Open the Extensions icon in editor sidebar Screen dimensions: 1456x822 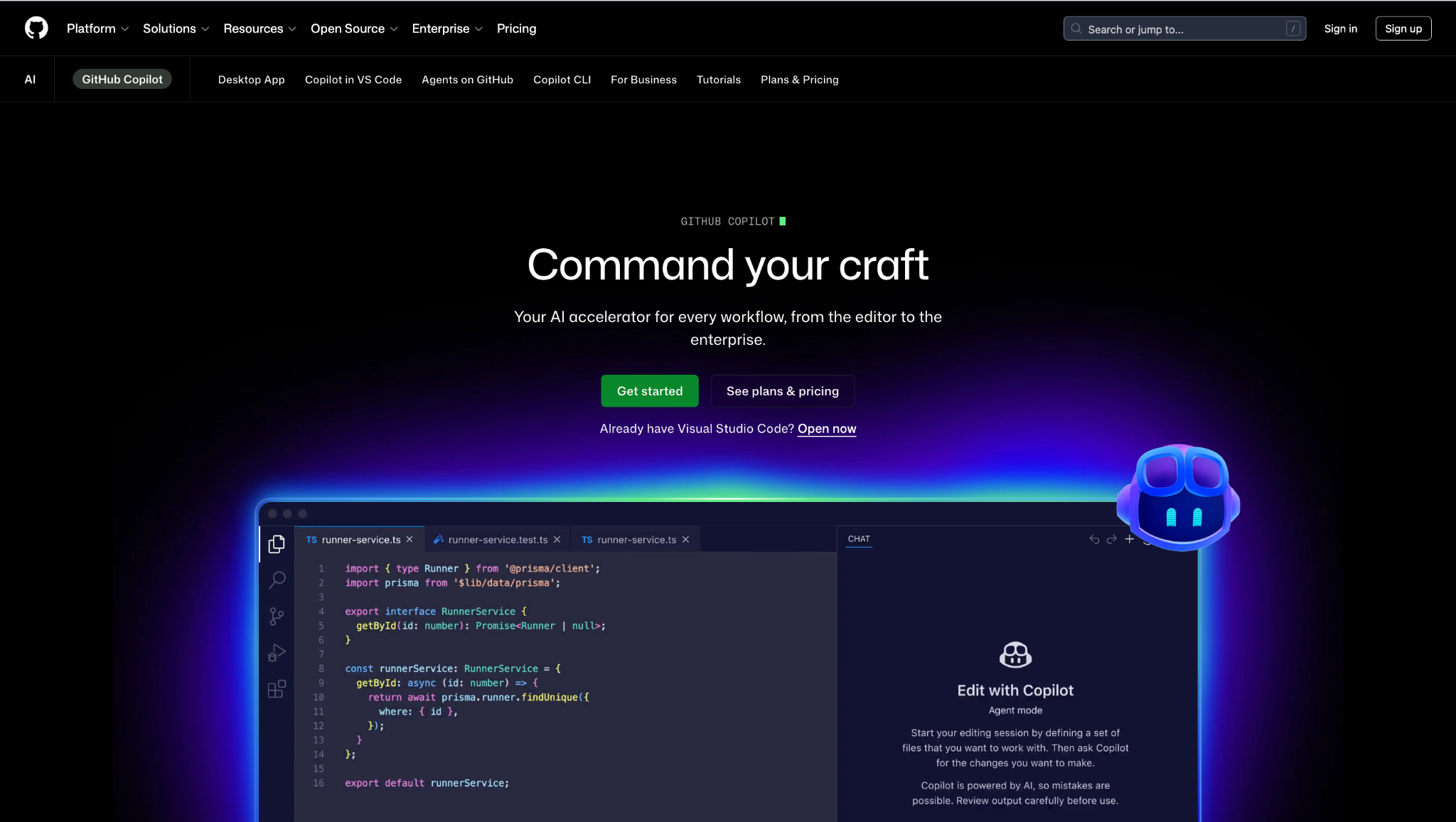[x=277, y=689]
